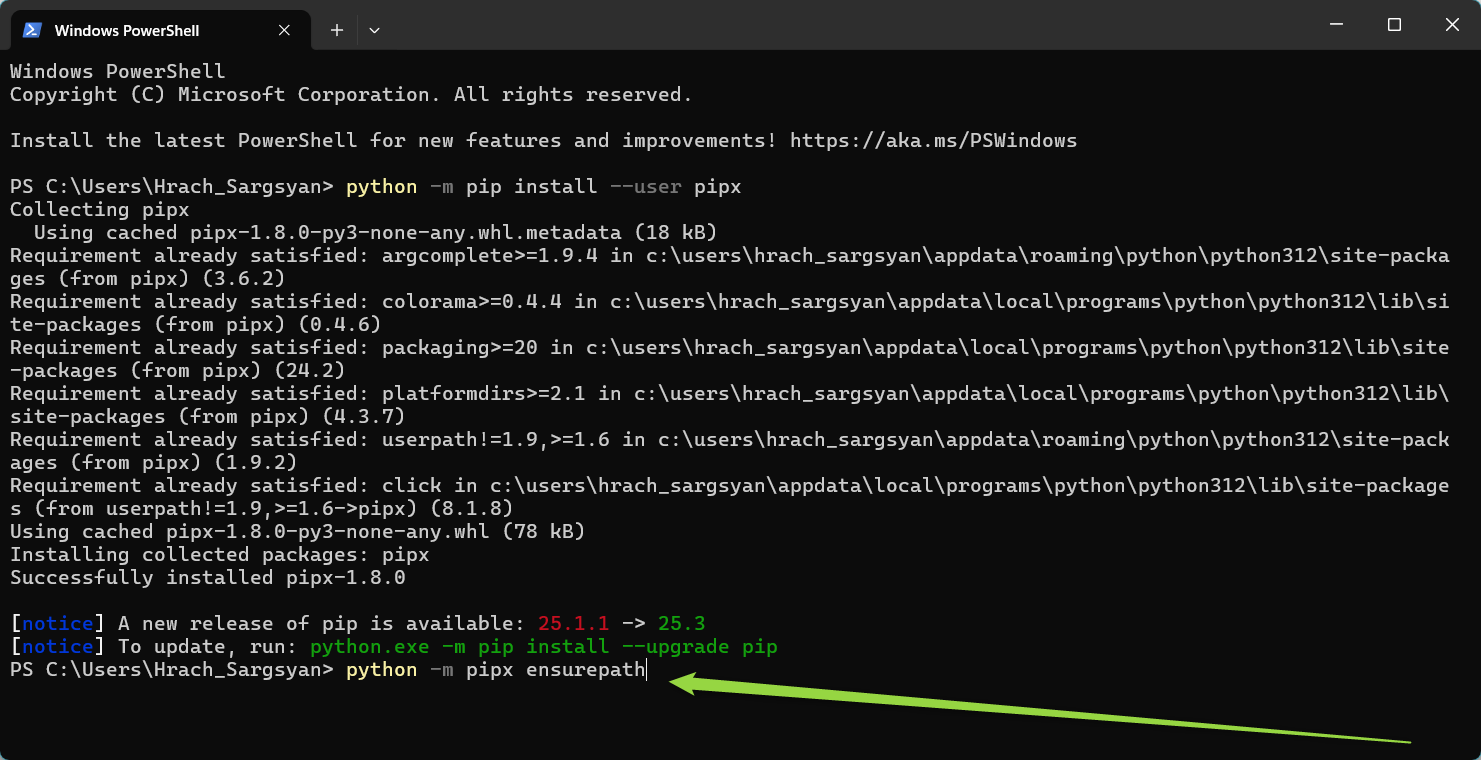The width and height of the screenshot is (1481, 760).
Task: Open a new tab with plus button
Action: point(337,30)
